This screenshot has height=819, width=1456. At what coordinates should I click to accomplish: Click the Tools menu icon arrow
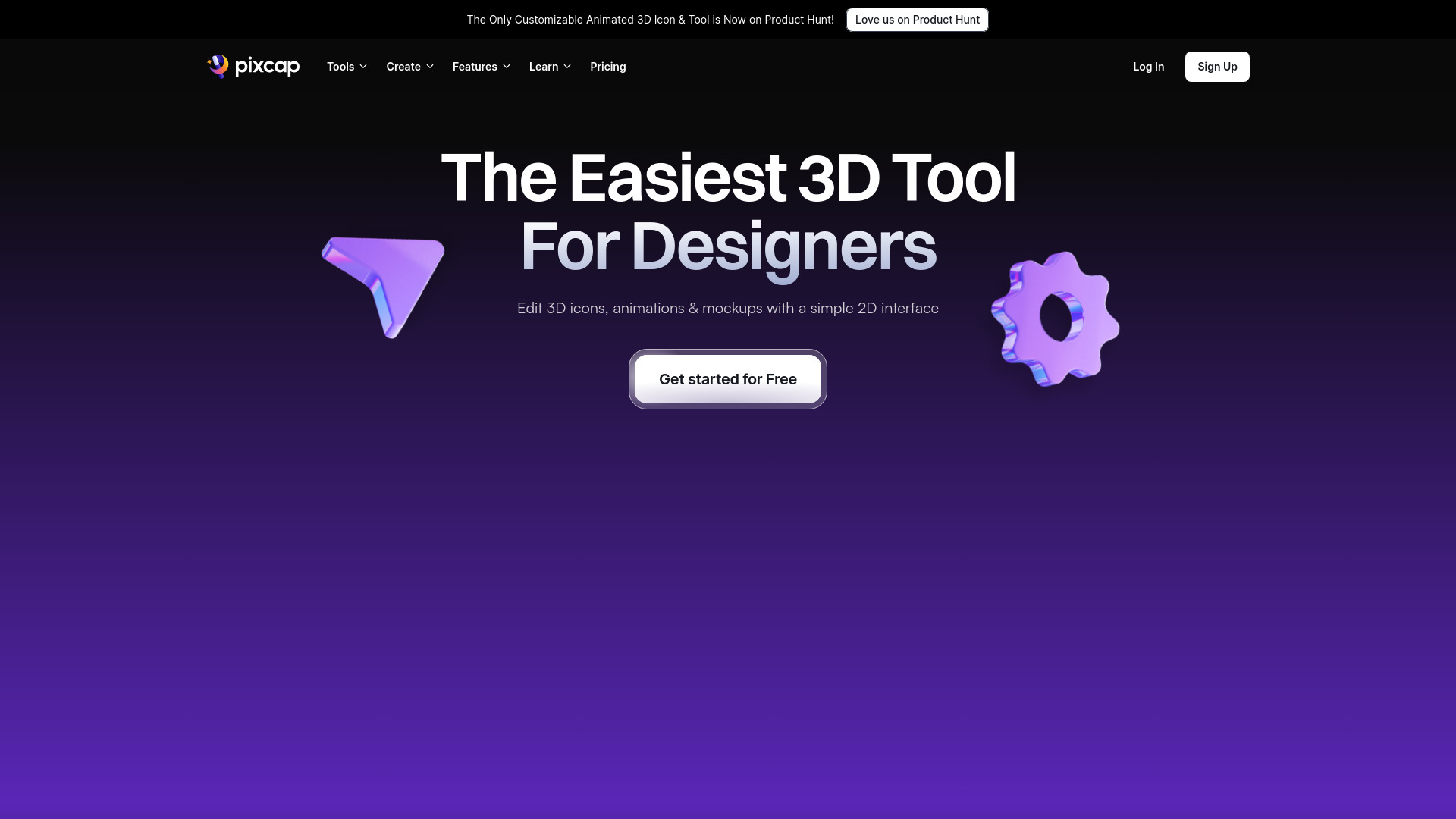click(363, 67)
